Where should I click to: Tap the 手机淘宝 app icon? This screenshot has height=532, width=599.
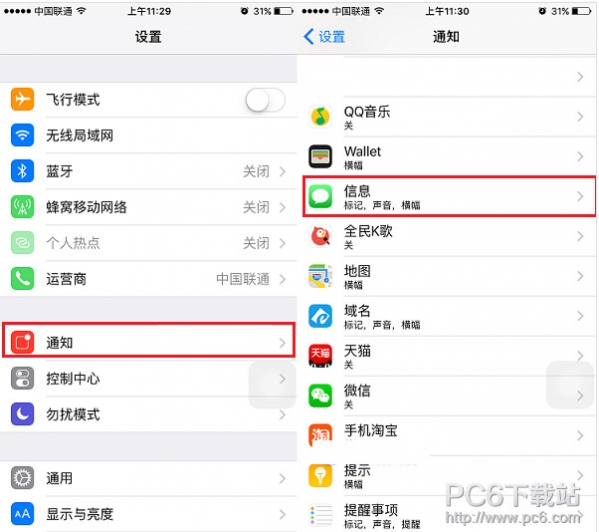point(320,435)
